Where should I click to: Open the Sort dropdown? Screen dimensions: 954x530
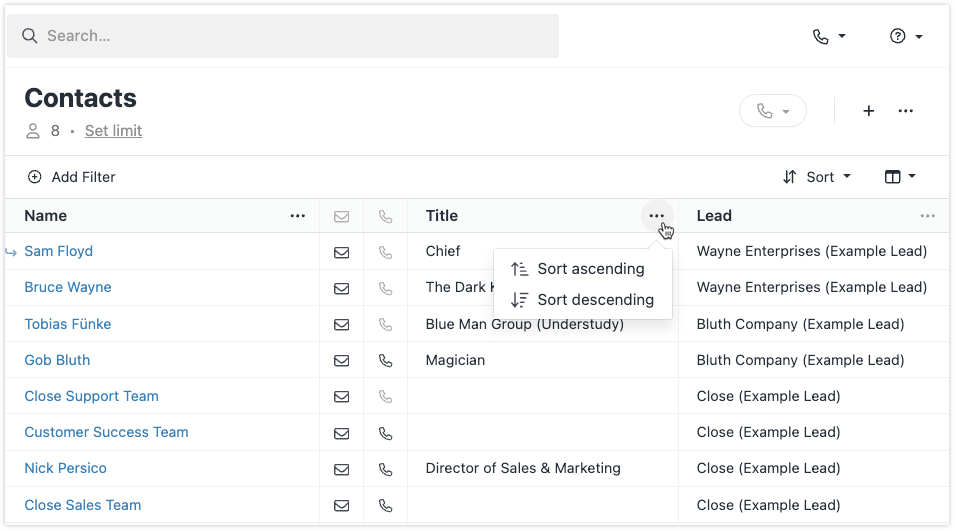(x=817, y=177)
